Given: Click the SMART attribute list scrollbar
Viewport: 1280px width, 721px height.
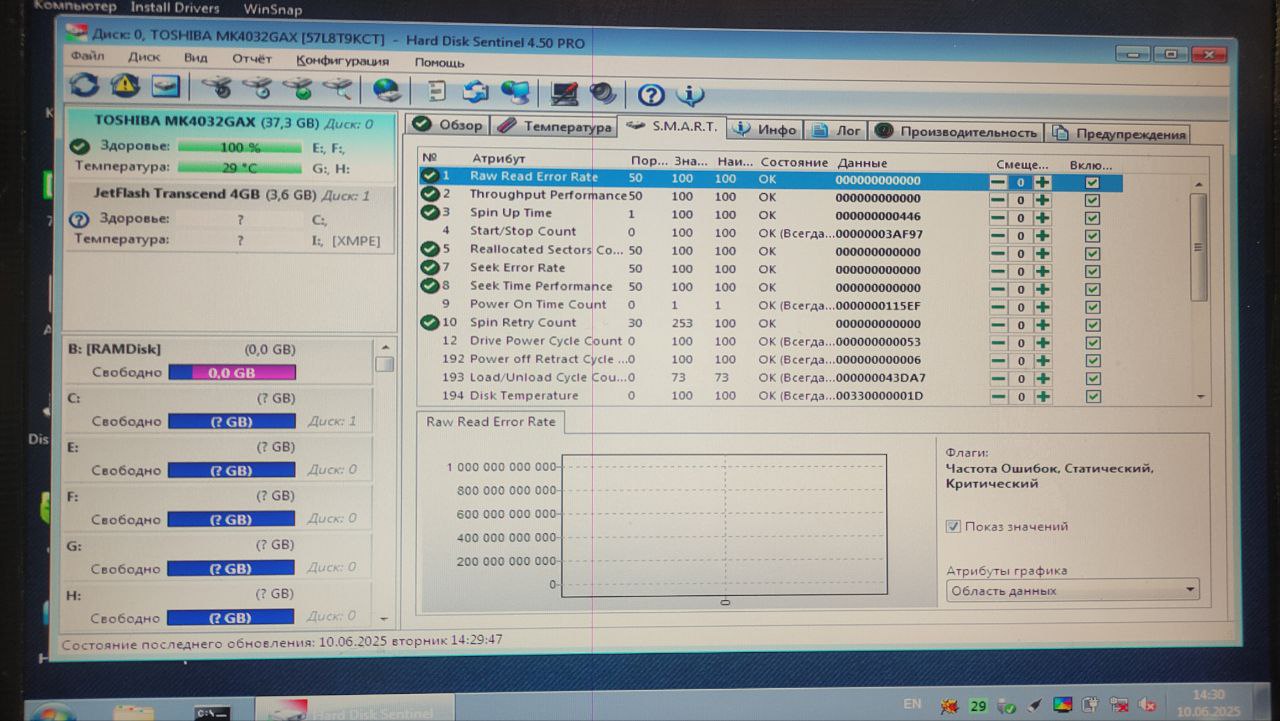Looking at the screenshot, I should tap(1198, 290).
